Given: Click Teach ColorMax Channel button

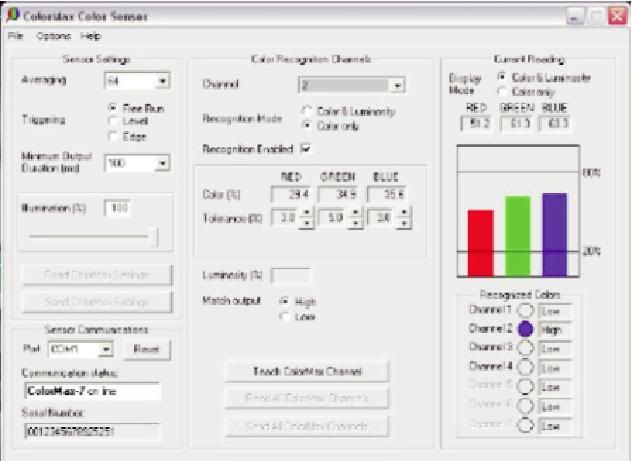Looking at the screenshot, I should pyautogui.click(x=307, y=372).
